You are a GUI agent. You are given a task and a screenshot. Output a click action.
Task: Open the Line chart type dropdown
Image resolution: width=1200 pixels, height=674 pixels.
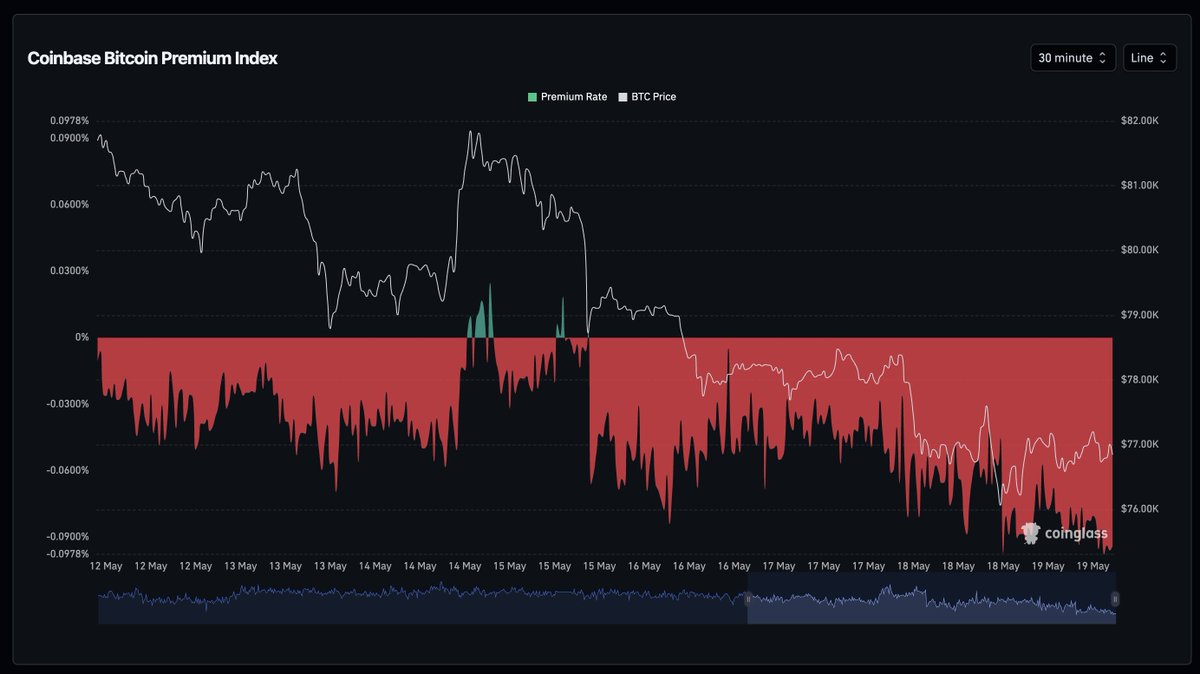[x=1150, y=58]
